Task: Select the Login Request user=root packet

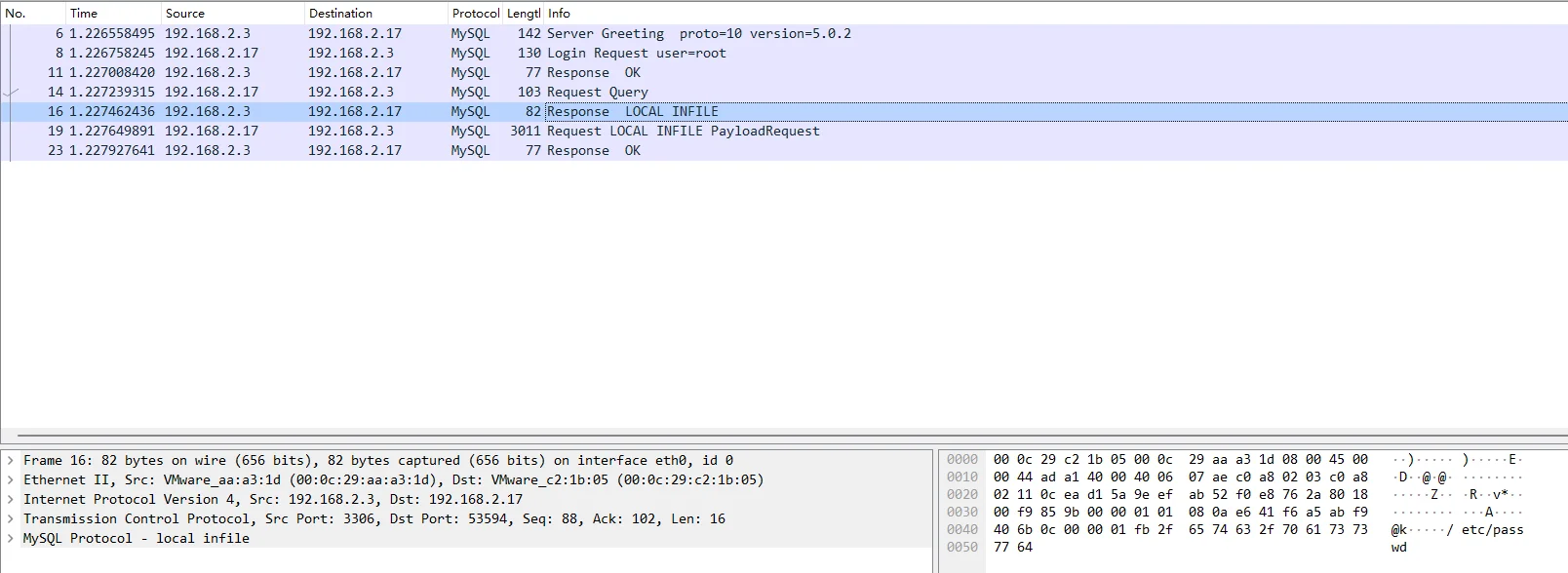Action: pyautogui.click(x=636, y=53)
